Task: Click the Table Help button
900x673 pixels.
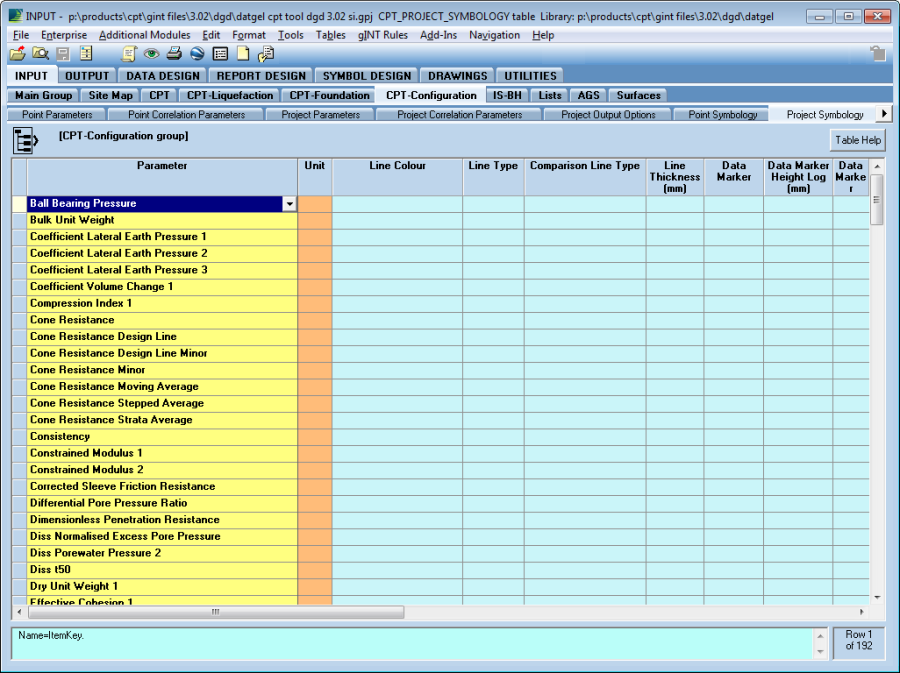Action: pyautogui.click(x=858, y=141)
